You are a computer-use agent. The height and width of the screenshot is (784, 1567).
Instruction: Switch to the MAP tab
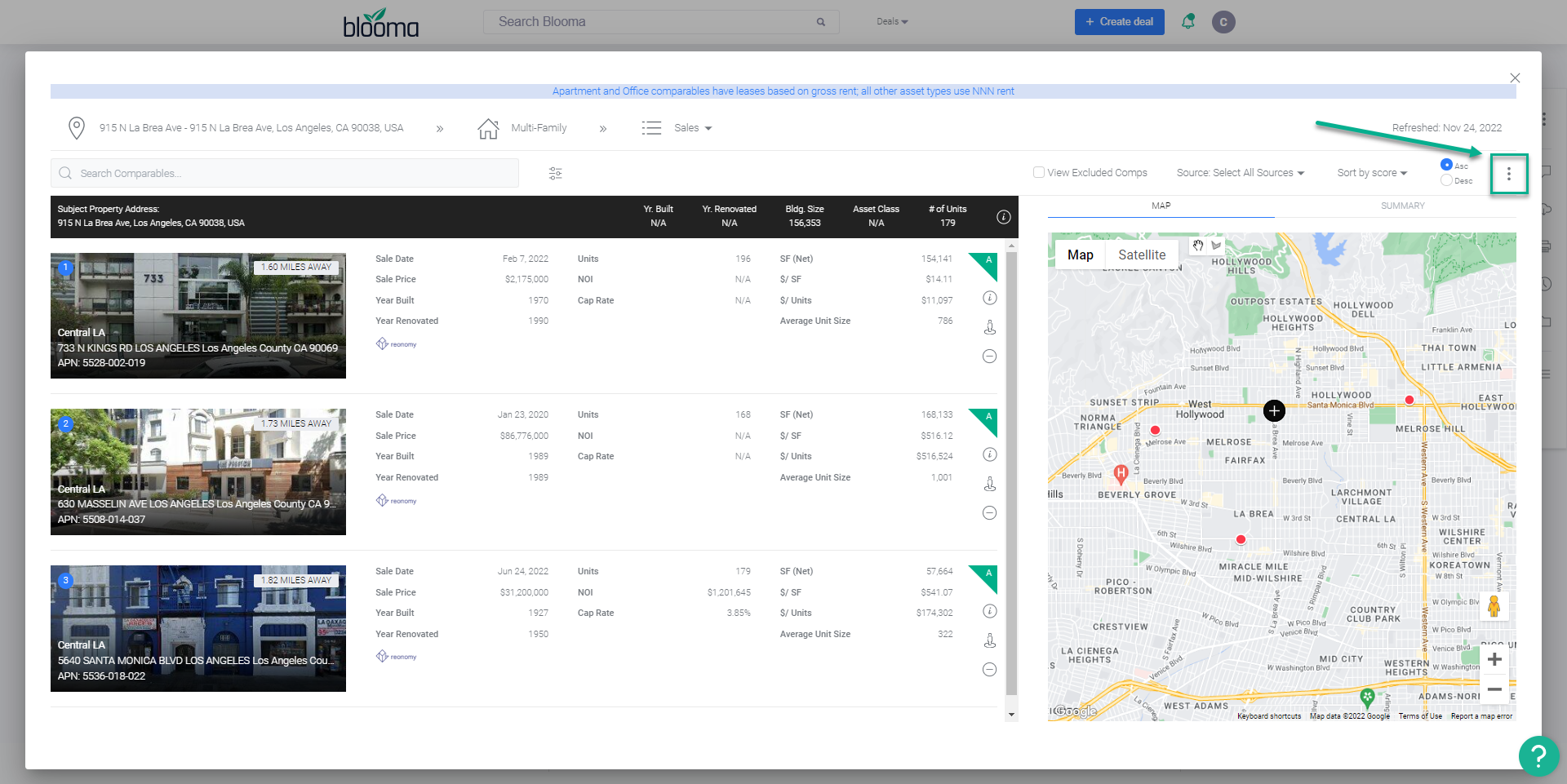1161,206
